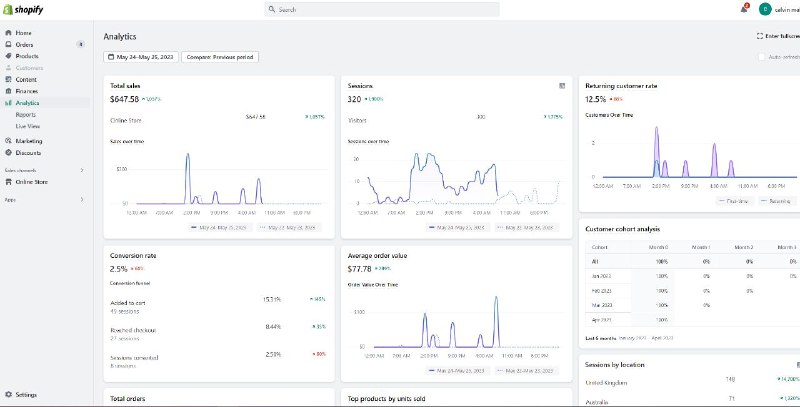Viewport: 800px width, 407px height.
Task: Open Sessions by location title
Action: pos(614,365)
